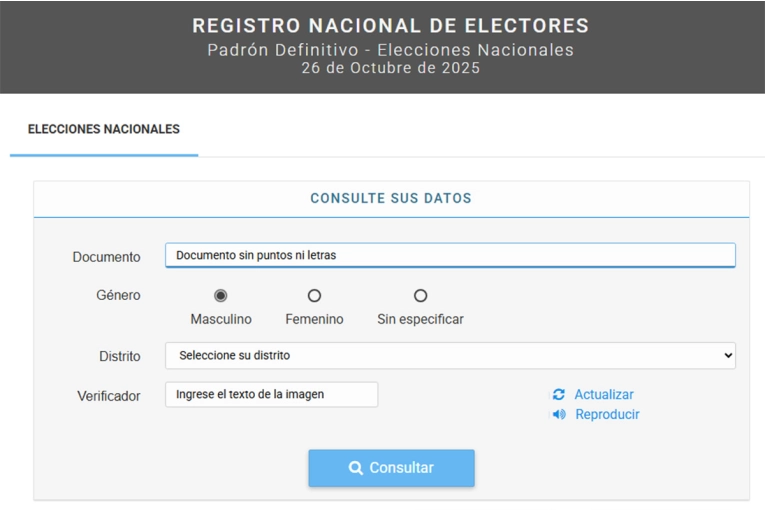Click the Consulte Sus Datos heading

391,199
